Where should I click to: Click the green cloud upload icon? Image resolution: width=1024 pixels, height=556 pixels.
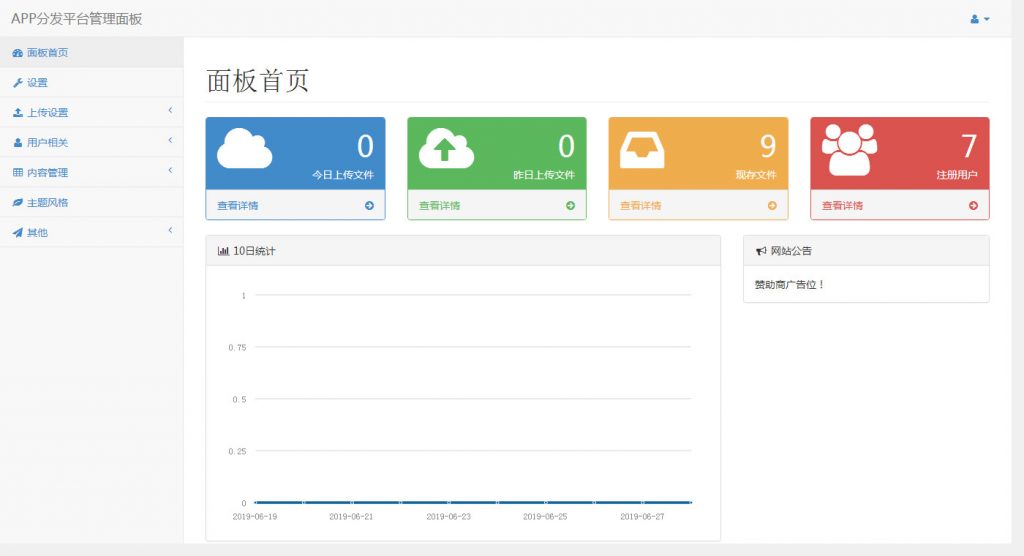tap(446, 148)
